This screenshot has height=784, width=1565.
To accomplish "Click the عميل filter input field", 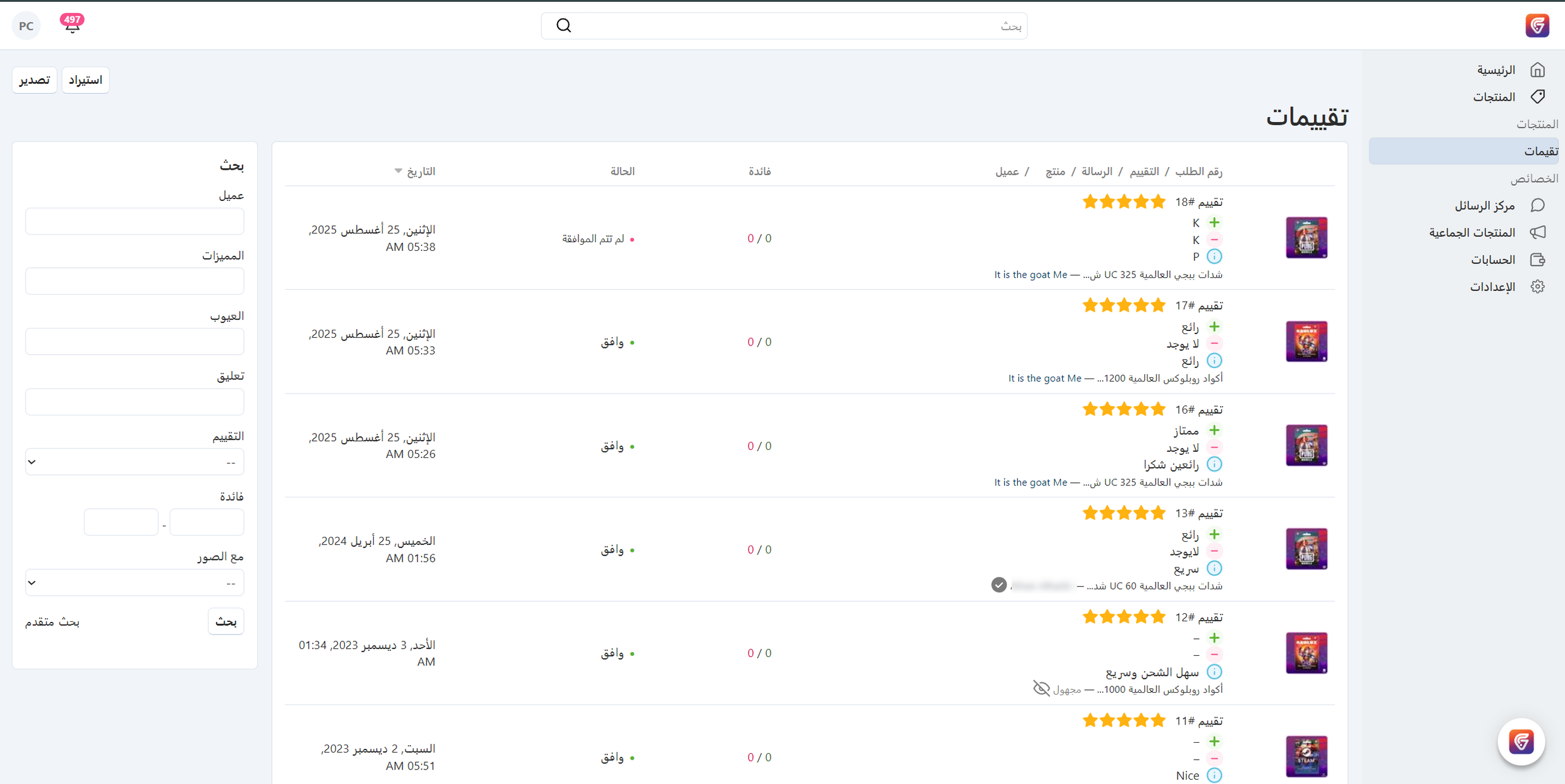I will tap(135, 221).
